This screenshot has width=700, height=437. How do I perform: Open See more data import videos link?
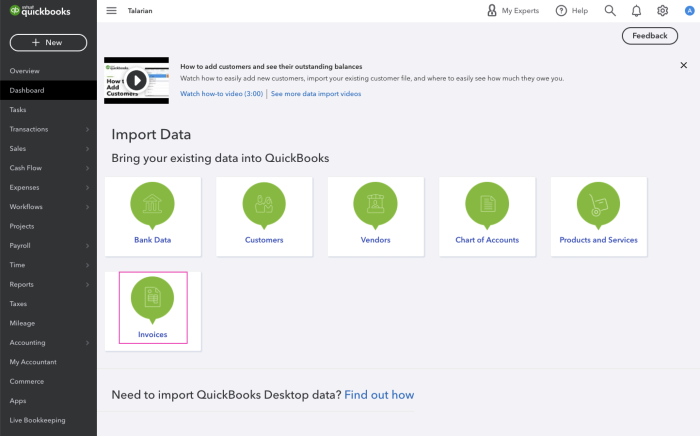316,94
